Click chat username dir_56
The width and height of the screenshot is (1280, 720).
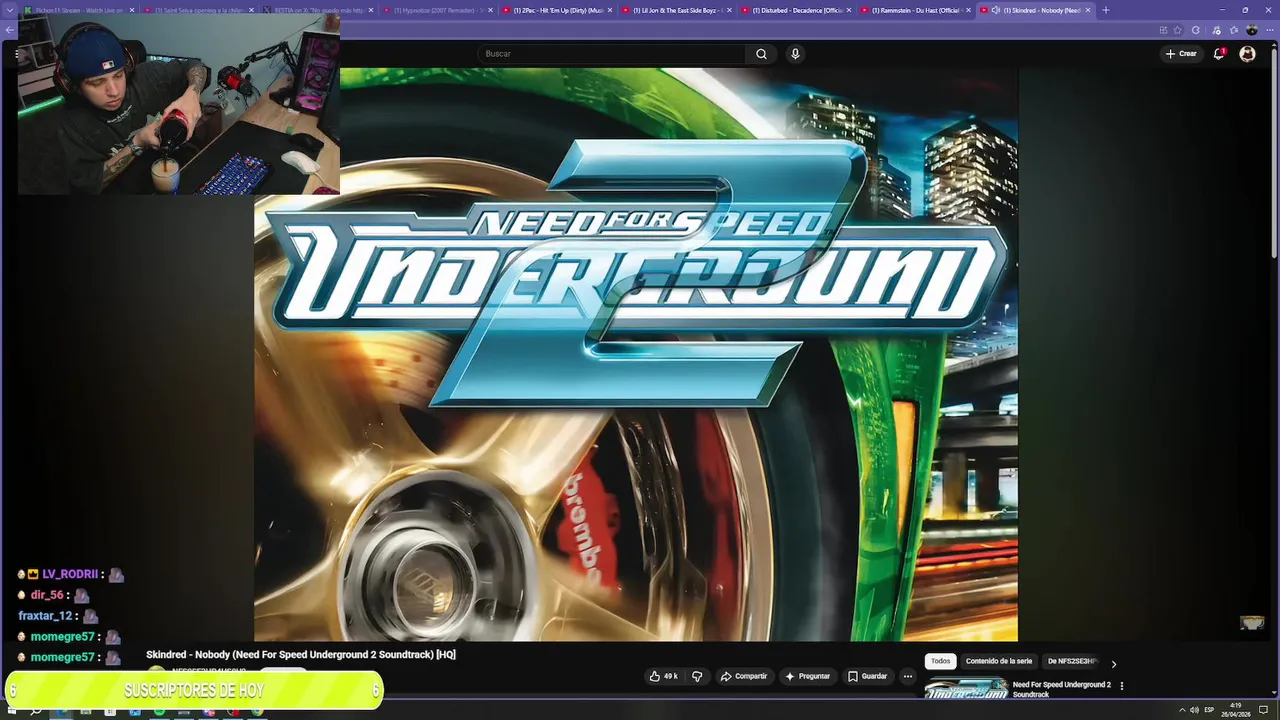[x=47, y=595]
